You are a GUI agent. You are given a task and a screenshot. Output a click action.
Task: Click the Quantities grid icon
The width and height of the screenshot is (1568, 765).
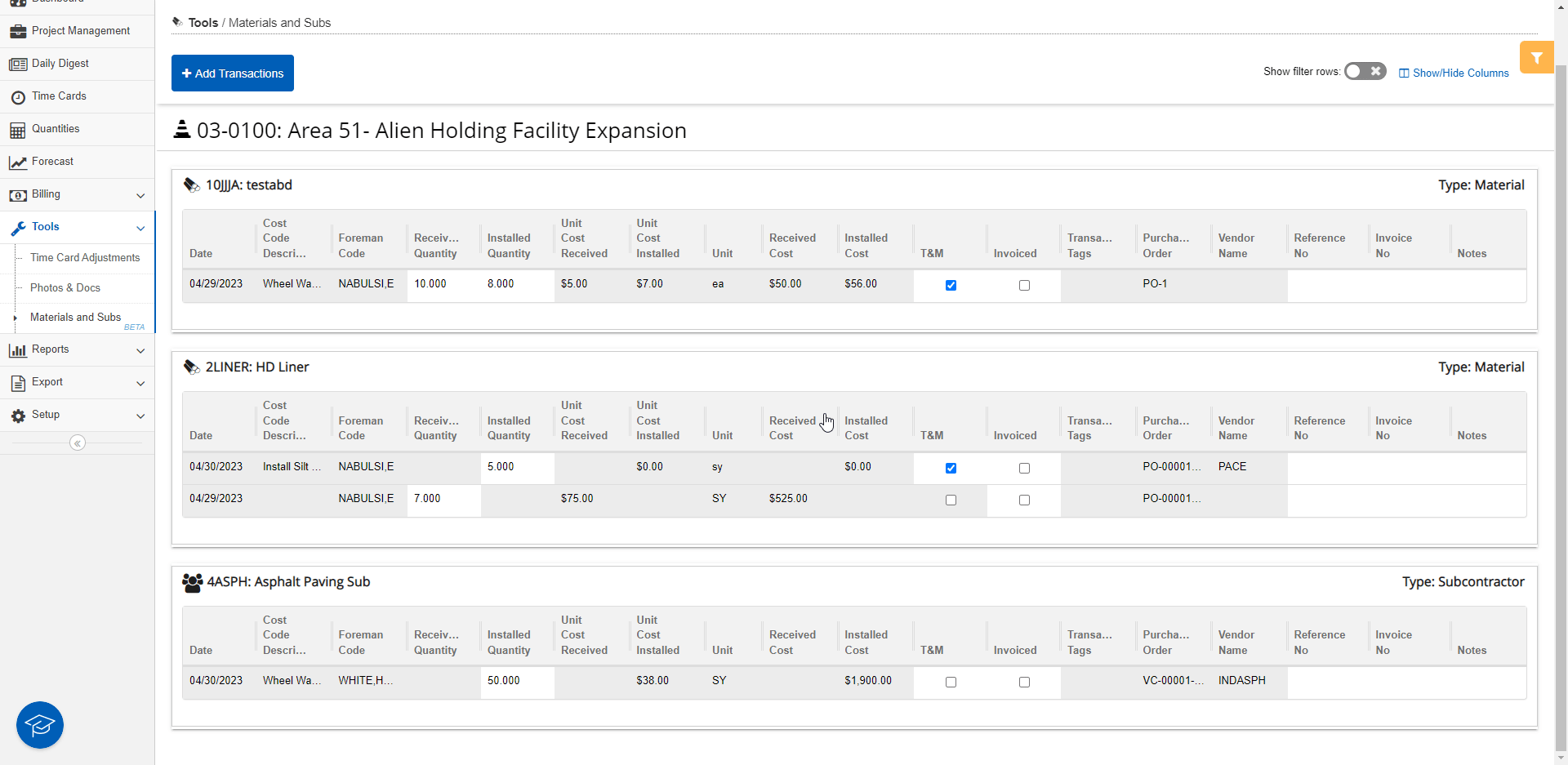tap(18, 130)
